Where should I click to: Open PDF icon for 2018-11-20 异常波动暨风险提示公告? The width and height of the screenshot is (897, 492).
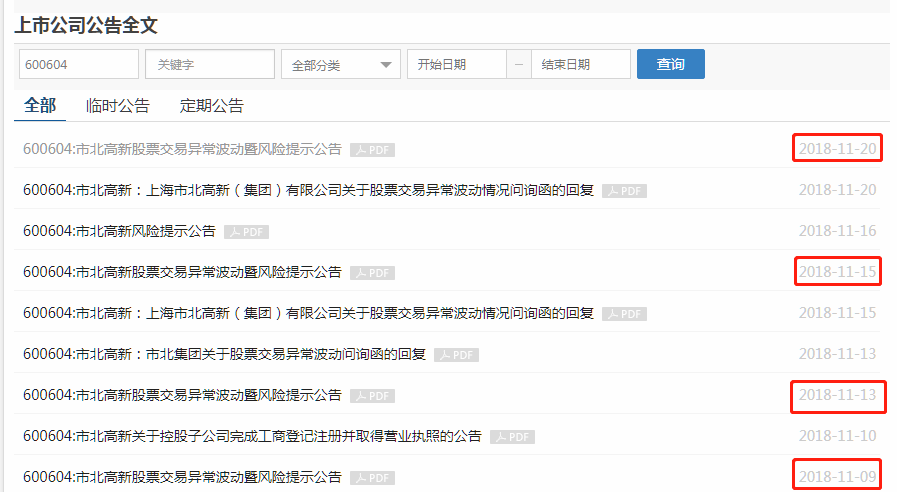(x=372, y=150)
